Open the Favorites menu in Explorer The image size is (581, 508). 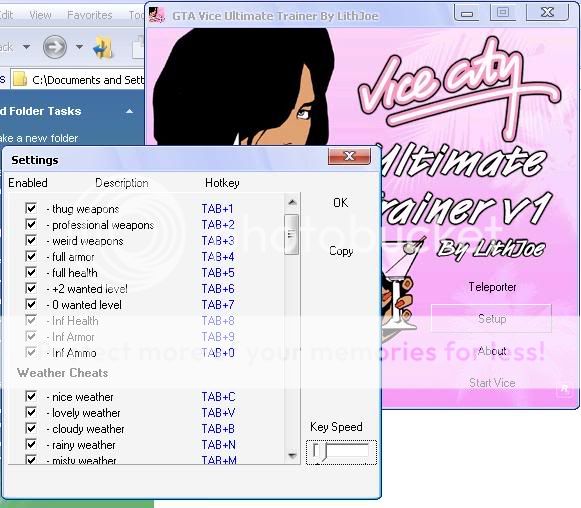(90, 15)
